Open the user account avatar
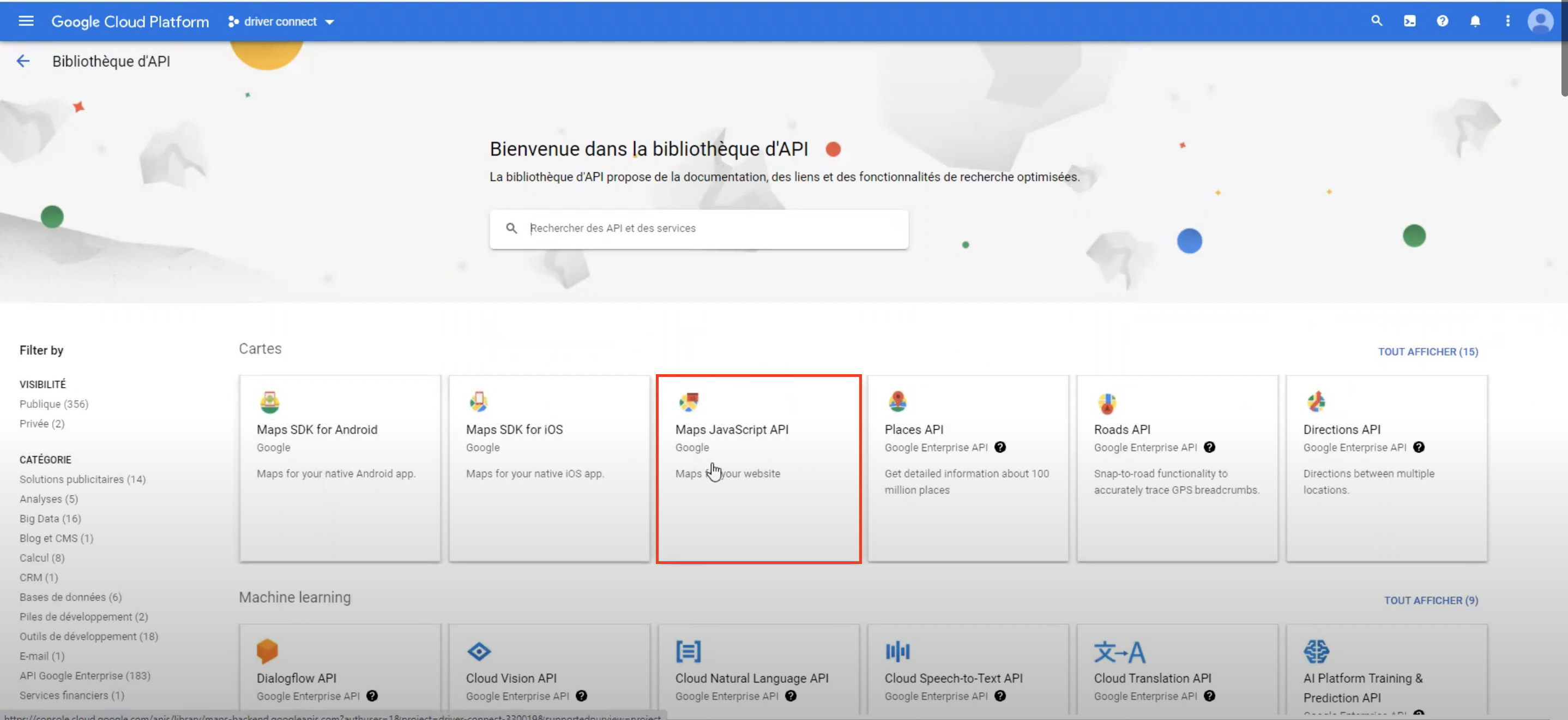The width and height of the screenshot is (1568, 720). point(1540,21)
